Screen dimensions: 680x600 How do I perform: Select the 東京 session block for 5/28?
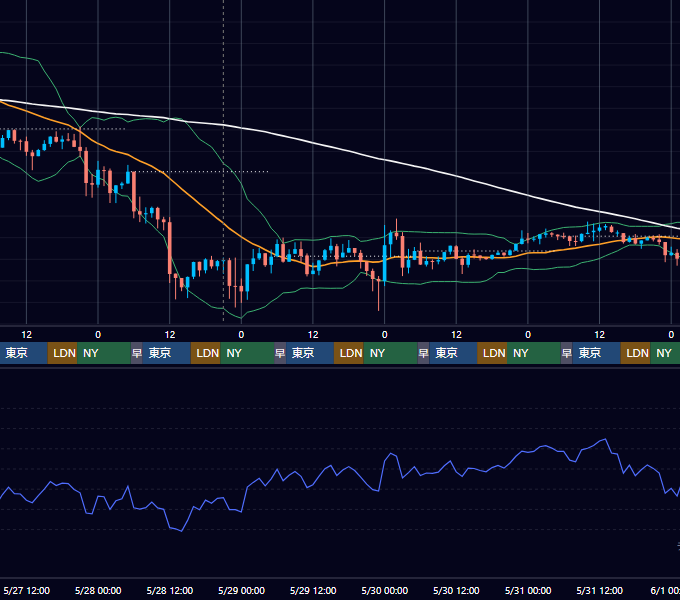(167, 353)
